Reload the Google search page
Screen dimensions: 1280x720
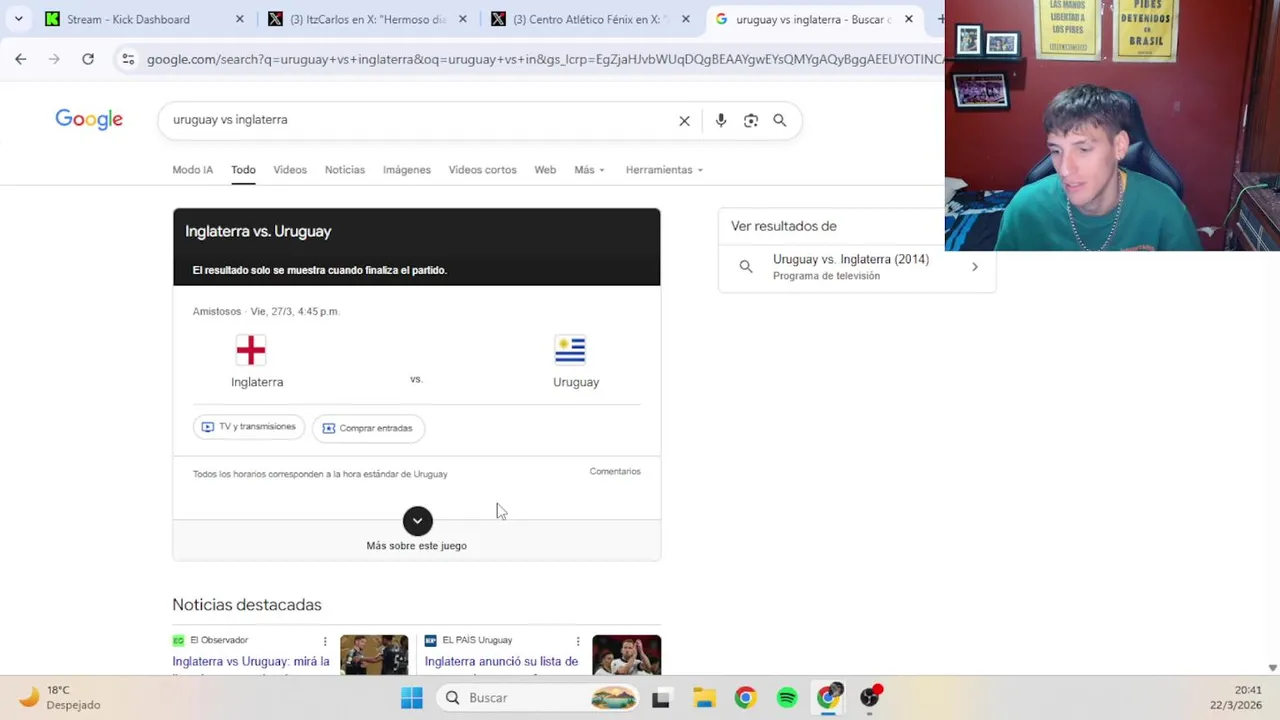[x=88, y=59]
